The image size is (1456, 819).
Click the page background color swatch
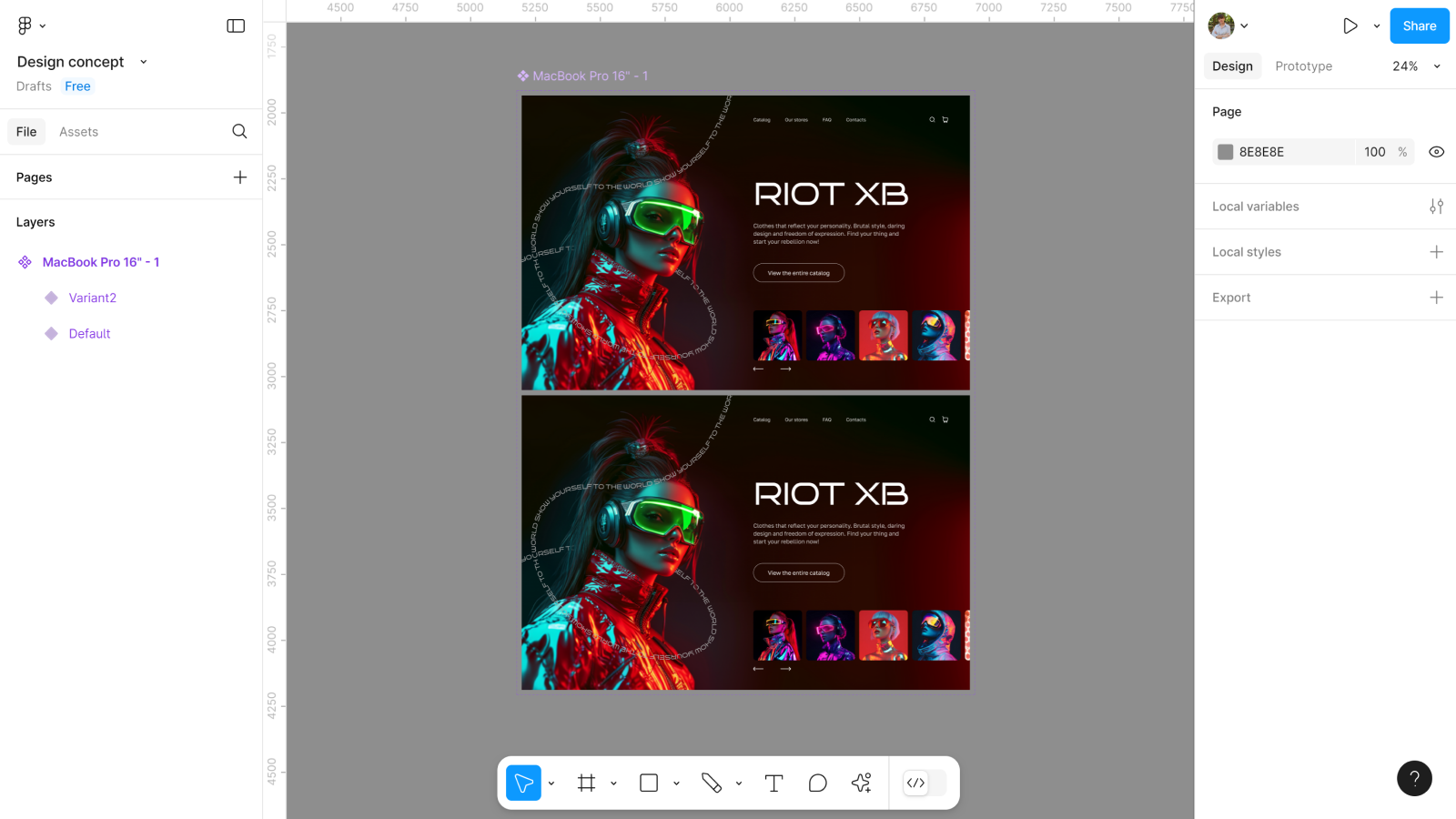coord(1226,152)
